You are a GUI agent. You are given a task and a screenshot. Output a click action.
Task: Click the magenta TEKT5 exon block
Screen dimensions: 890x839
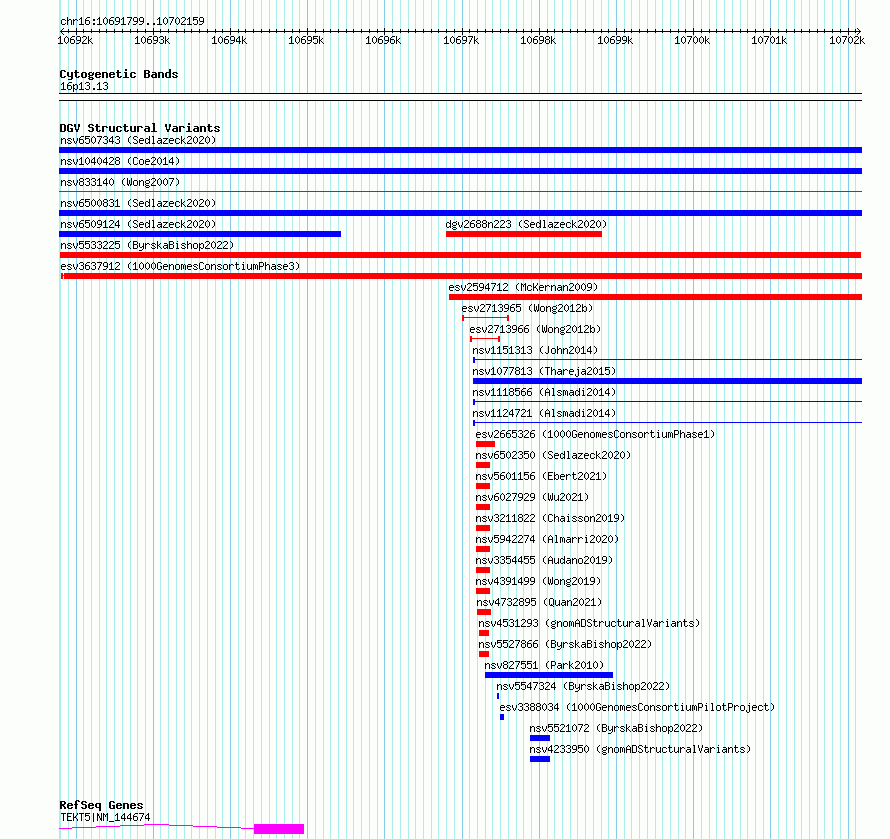pyautogui.click(x=279, y=829)
